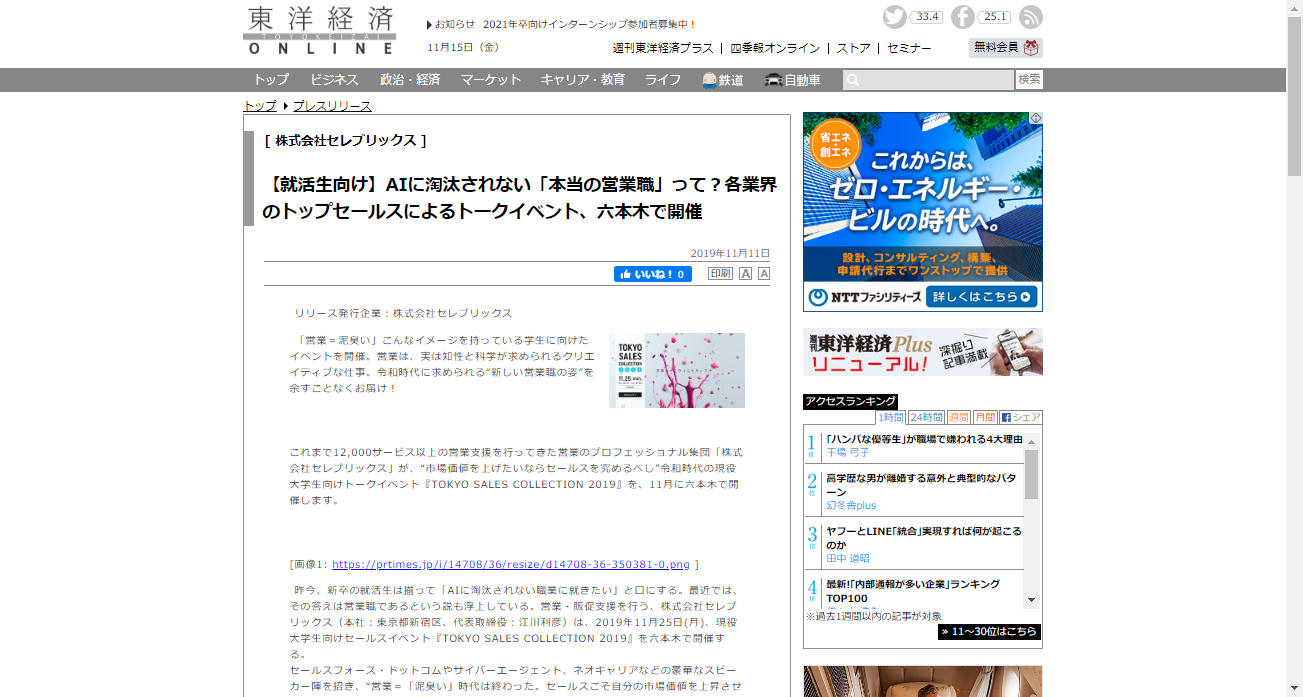Open the トップ navigation menu item
The image size is (1303, 697).
[271, 80]
